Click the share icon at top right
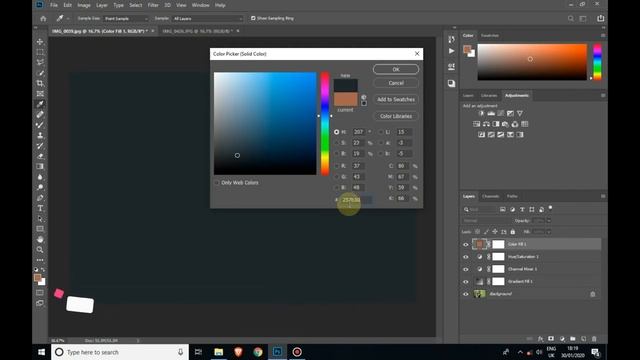This screenshot has height=360, width=640. tap(600, 18)
